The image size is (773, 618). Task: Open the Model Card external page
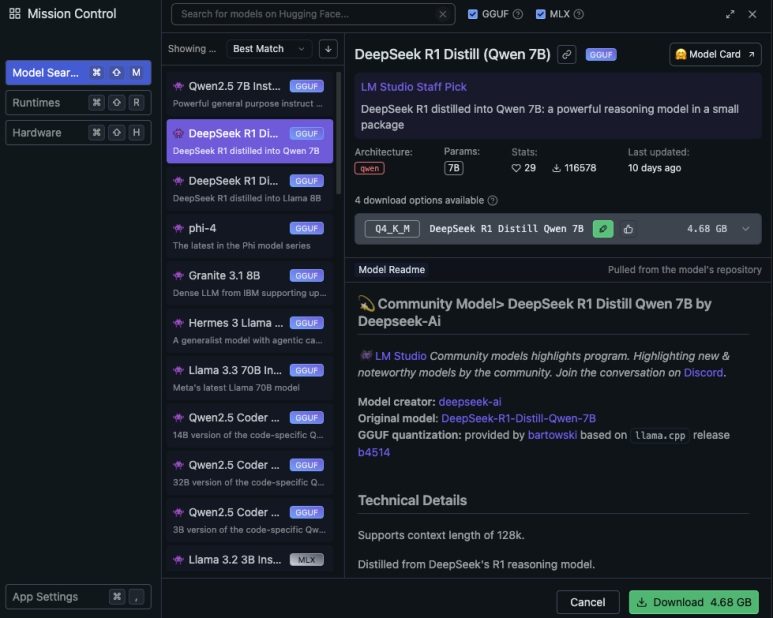pos(715,54)
